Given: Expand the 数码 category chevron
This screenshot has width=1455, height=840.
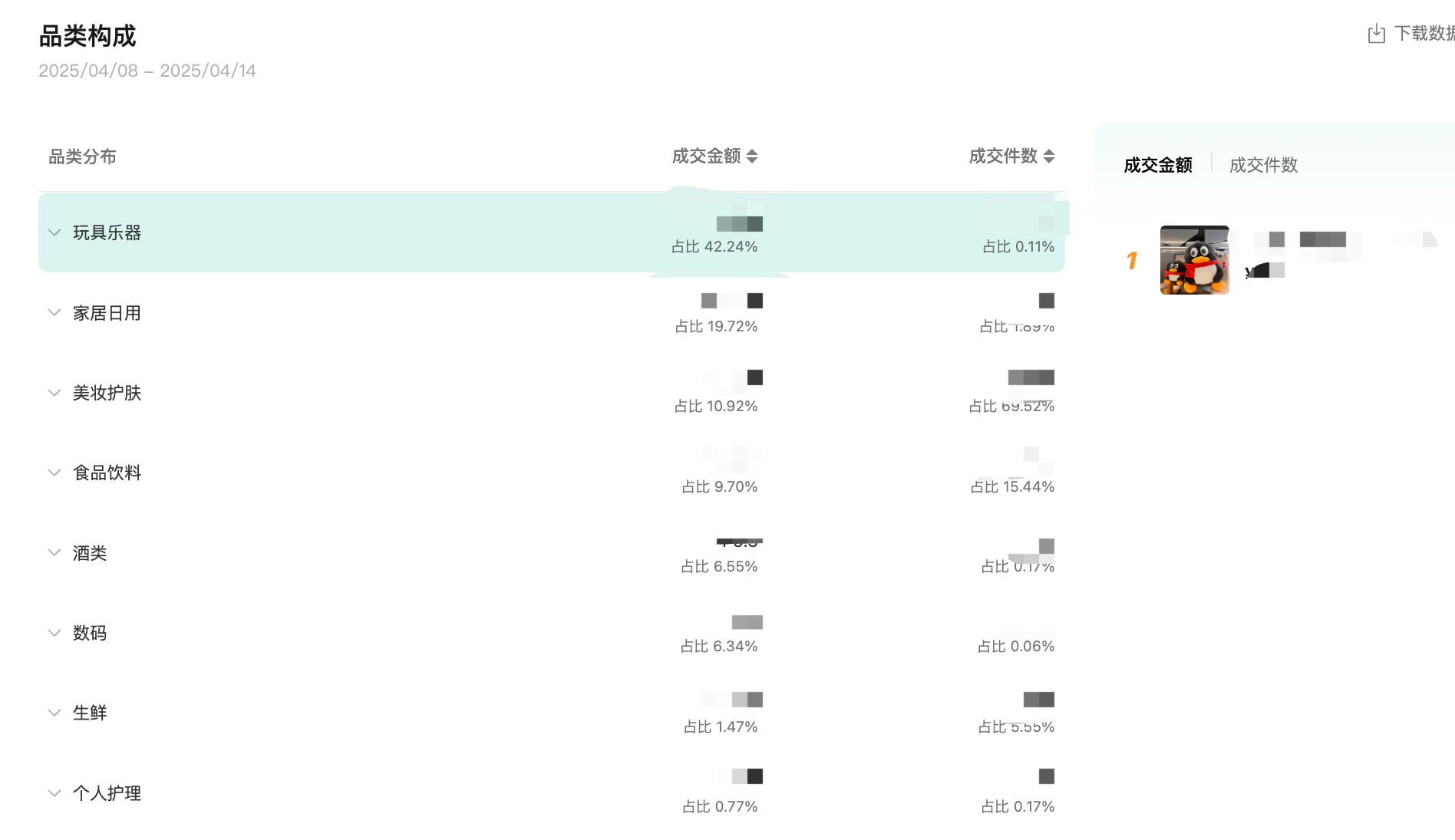Looking at the screenshot, I should [54, 633].
